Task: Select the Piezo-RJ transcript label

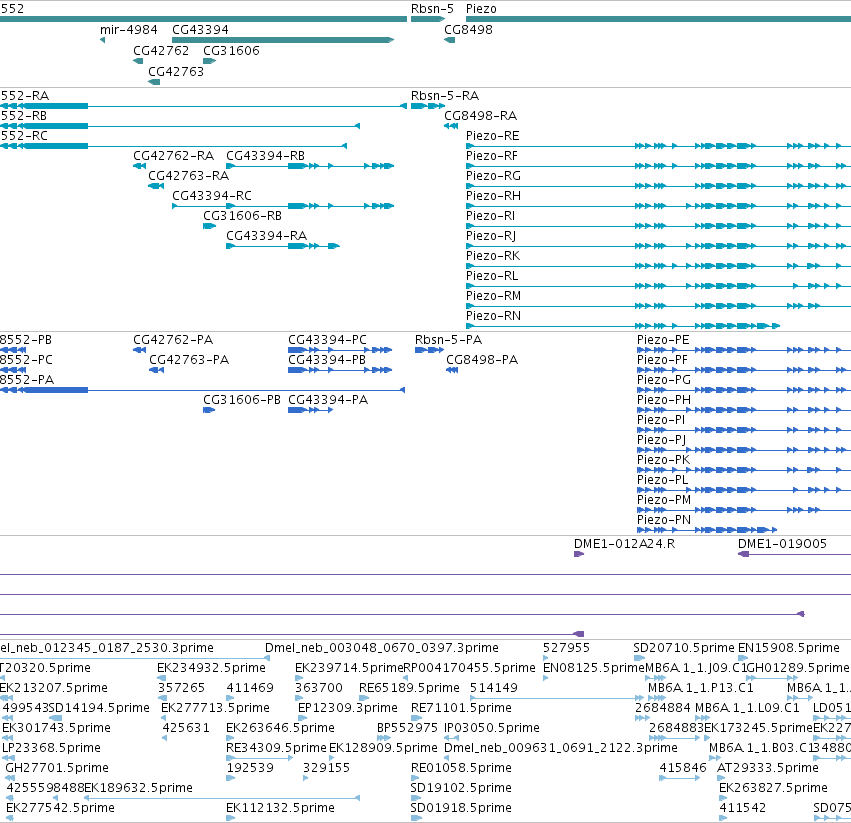Action: click(491, 236)
